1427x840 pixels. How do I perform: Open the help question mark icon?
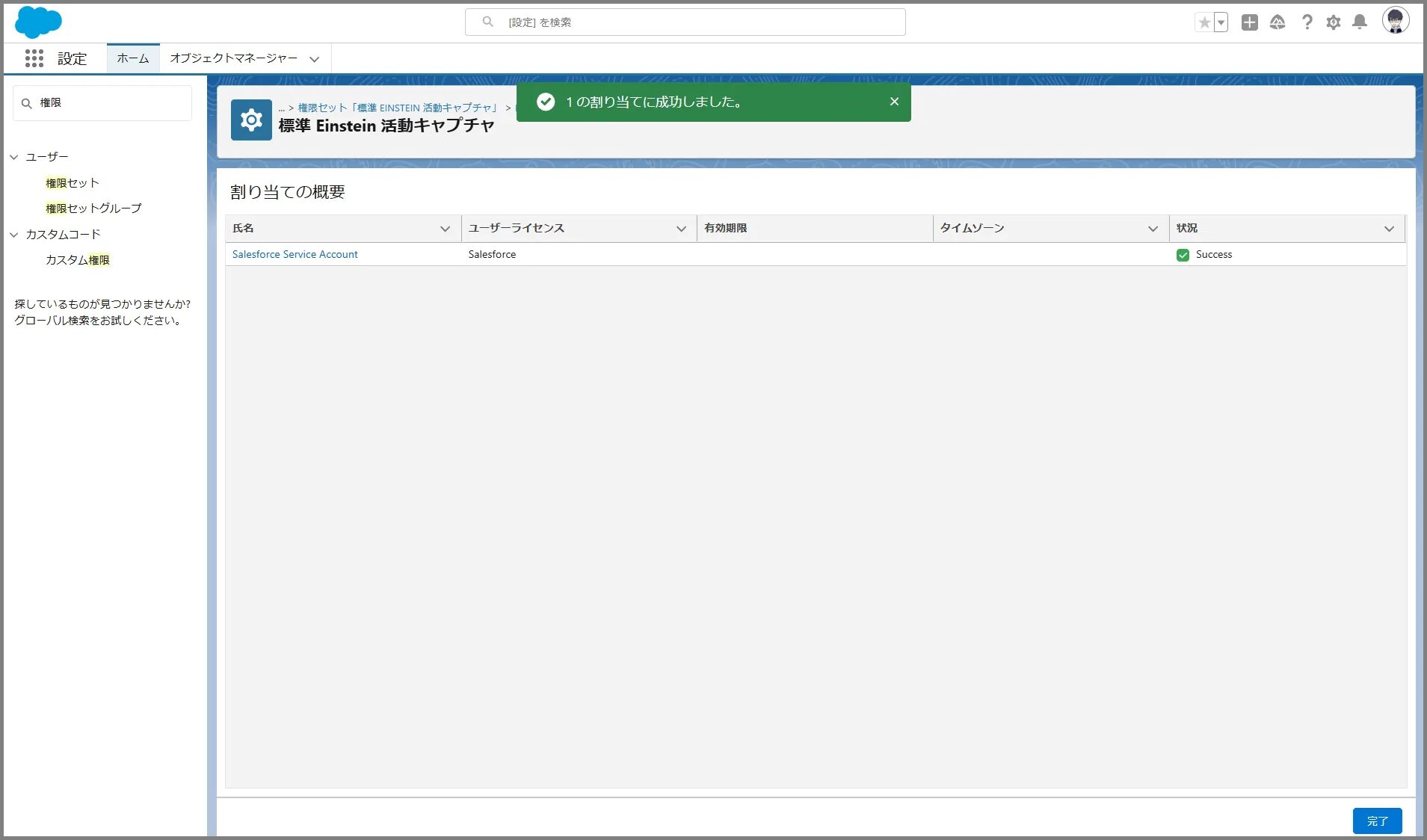1307,22
